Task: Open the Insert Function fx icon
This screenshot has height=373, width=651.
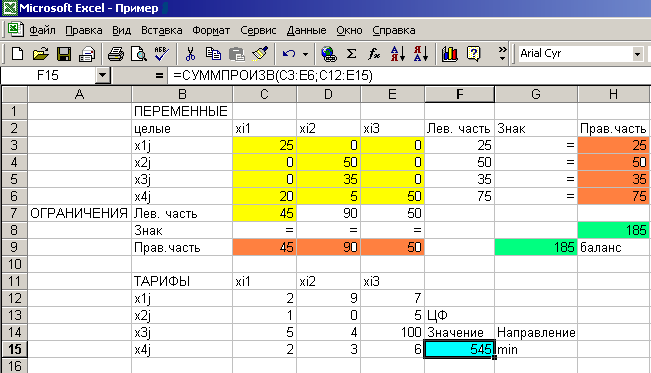Action: point(374,54)
